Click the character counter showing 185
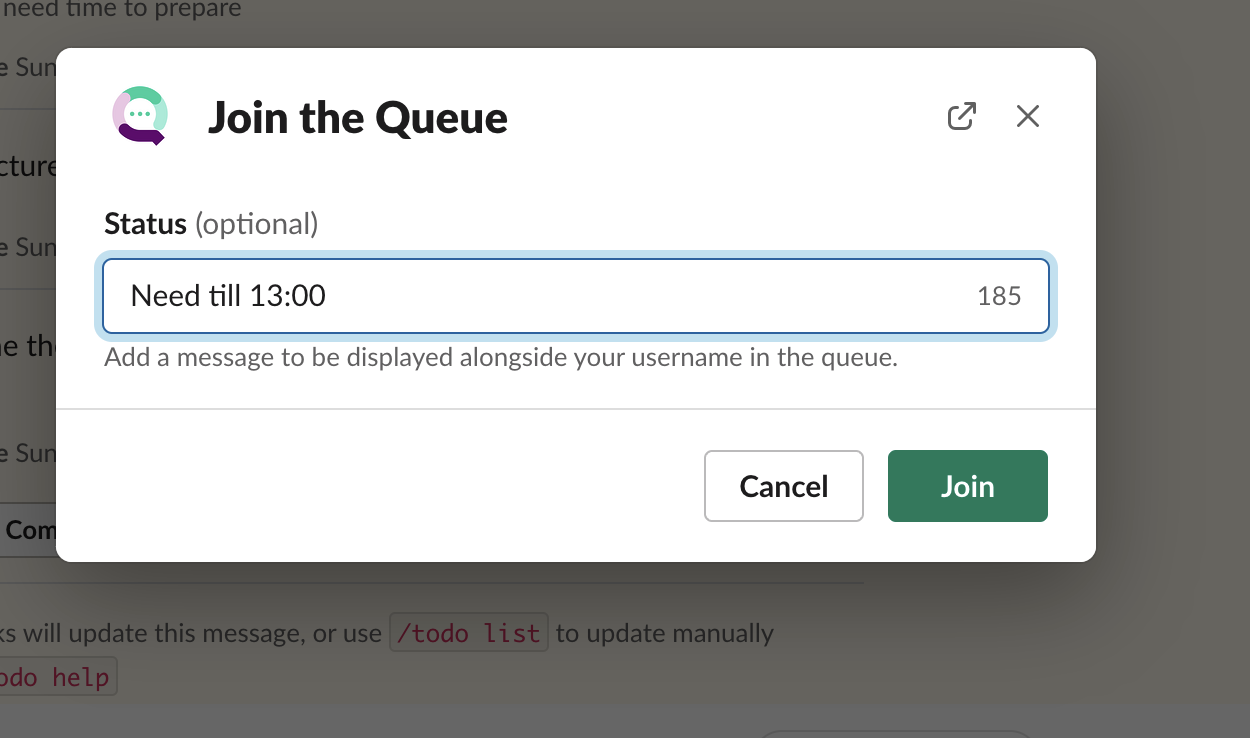This screenshot has height=738, width=1250. pos(1000,296)
